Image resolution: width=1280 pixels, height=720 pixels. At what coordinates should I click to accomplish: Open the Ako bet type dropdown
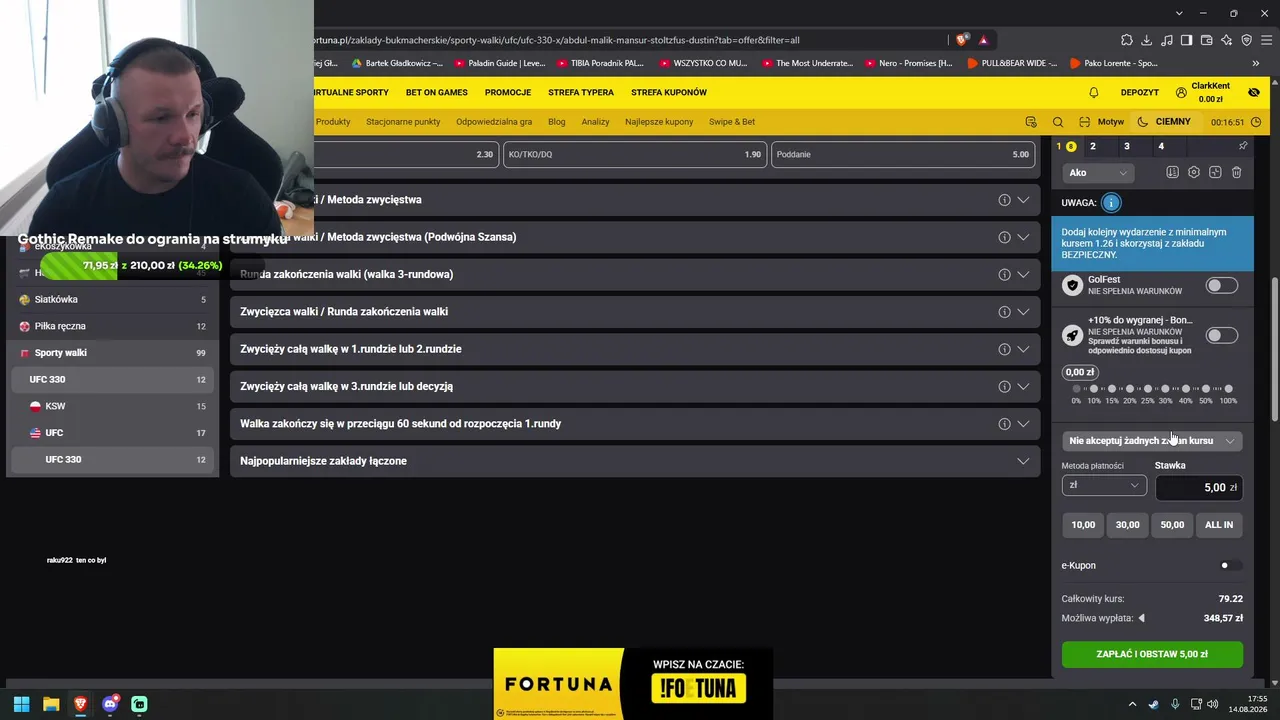point(1097,173)
